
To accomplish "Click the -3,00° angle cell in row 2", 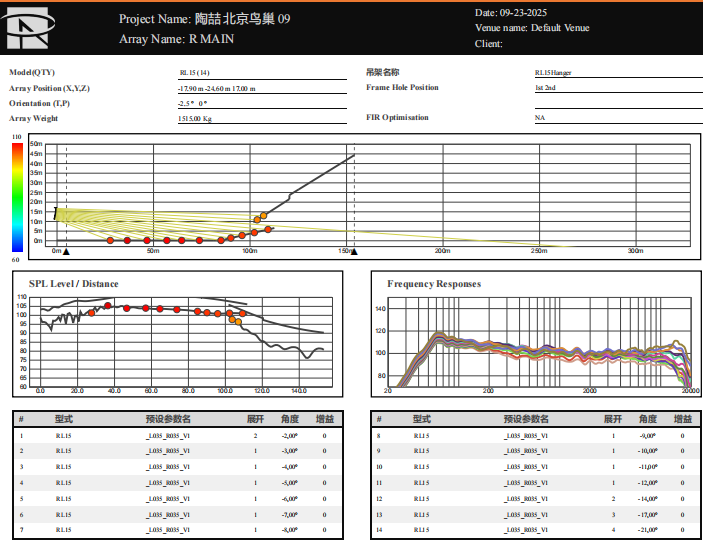I will click(290, 451).
